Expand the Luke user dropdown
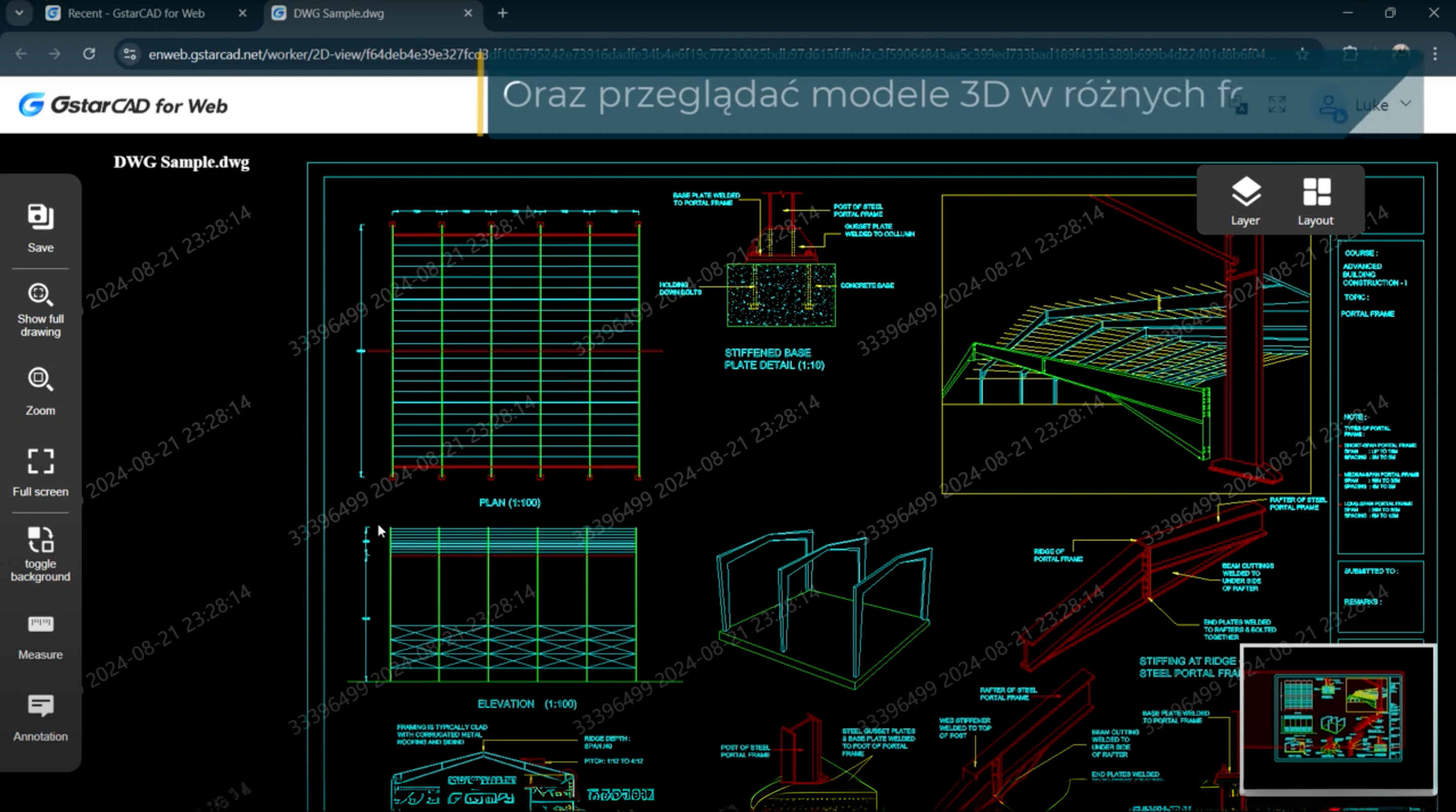The height and width of the screenshot is (812, 1456). pyautogui.click(x=1404, y=104)
